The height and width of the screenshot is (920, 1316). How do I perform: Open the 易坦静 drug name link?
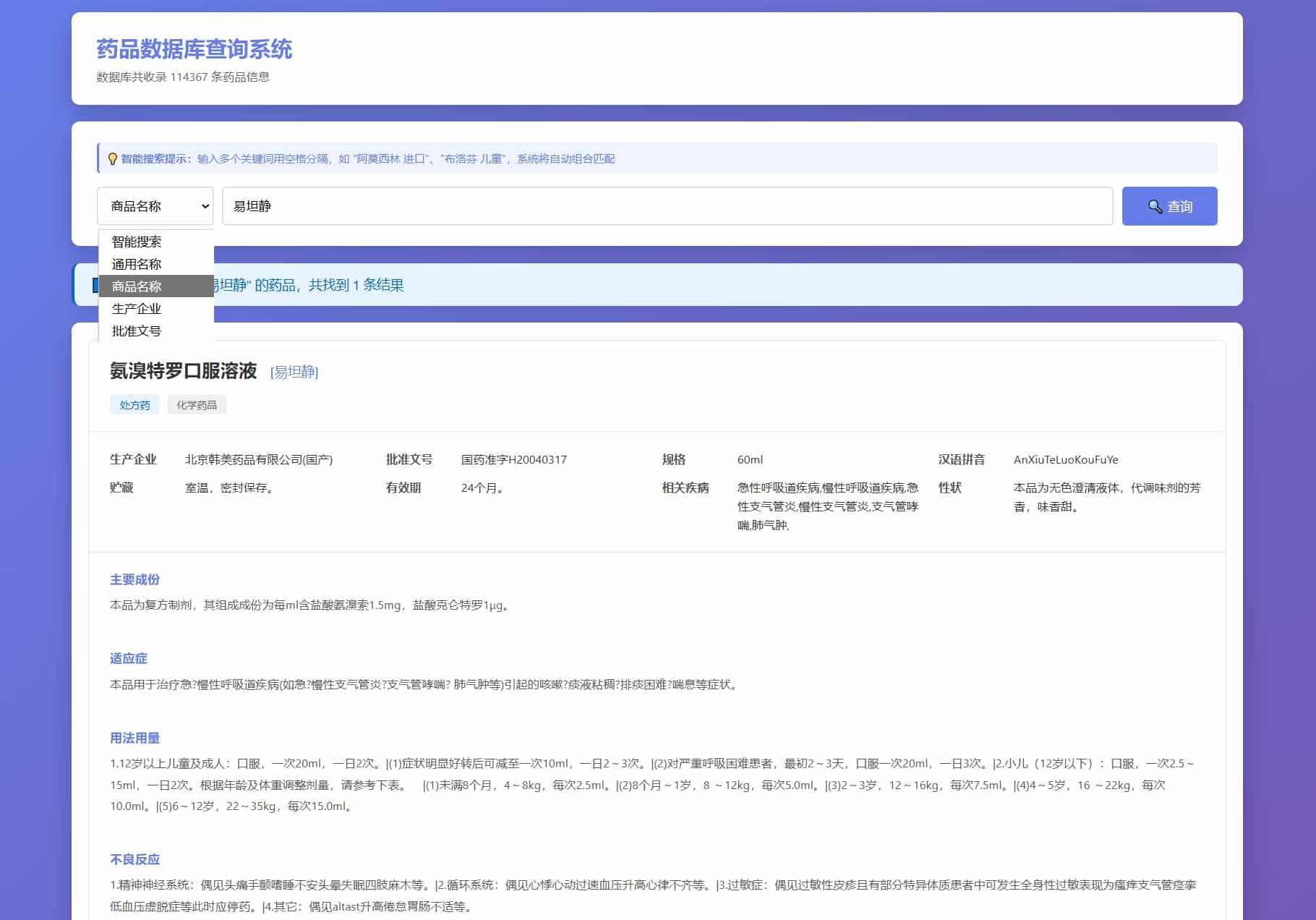click(x=294, y=372)
